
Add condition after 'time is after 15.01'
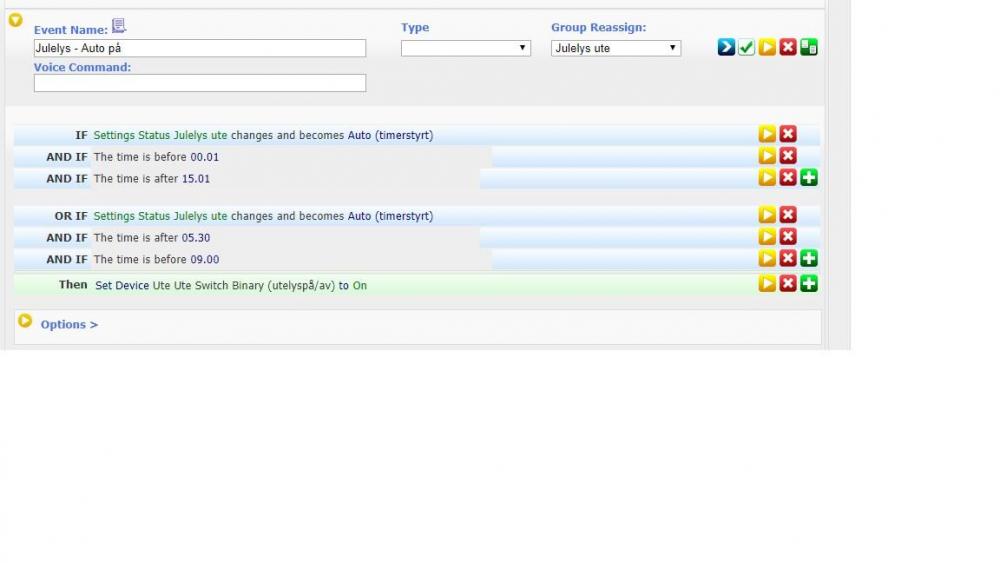pos(809,178)
